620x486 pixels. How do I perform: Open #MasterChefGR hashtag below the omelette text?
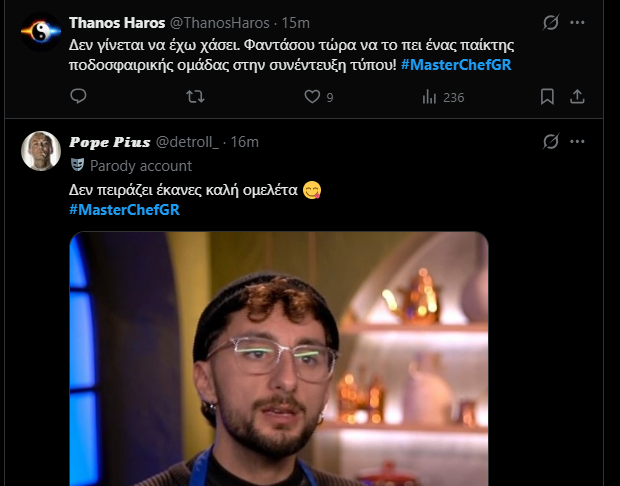(124, 209)
